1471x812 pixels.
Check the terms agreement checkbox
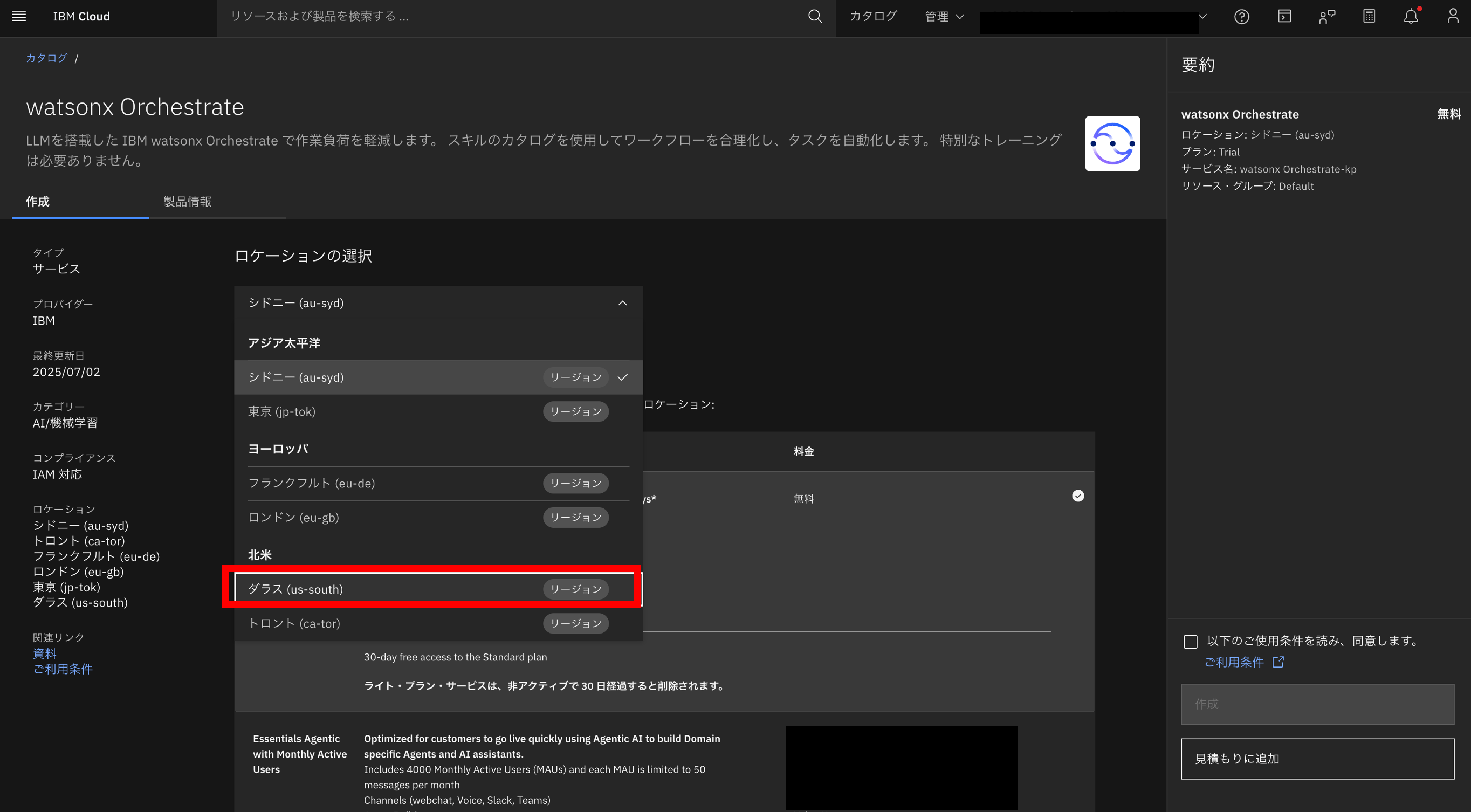tap(1191, 641)
